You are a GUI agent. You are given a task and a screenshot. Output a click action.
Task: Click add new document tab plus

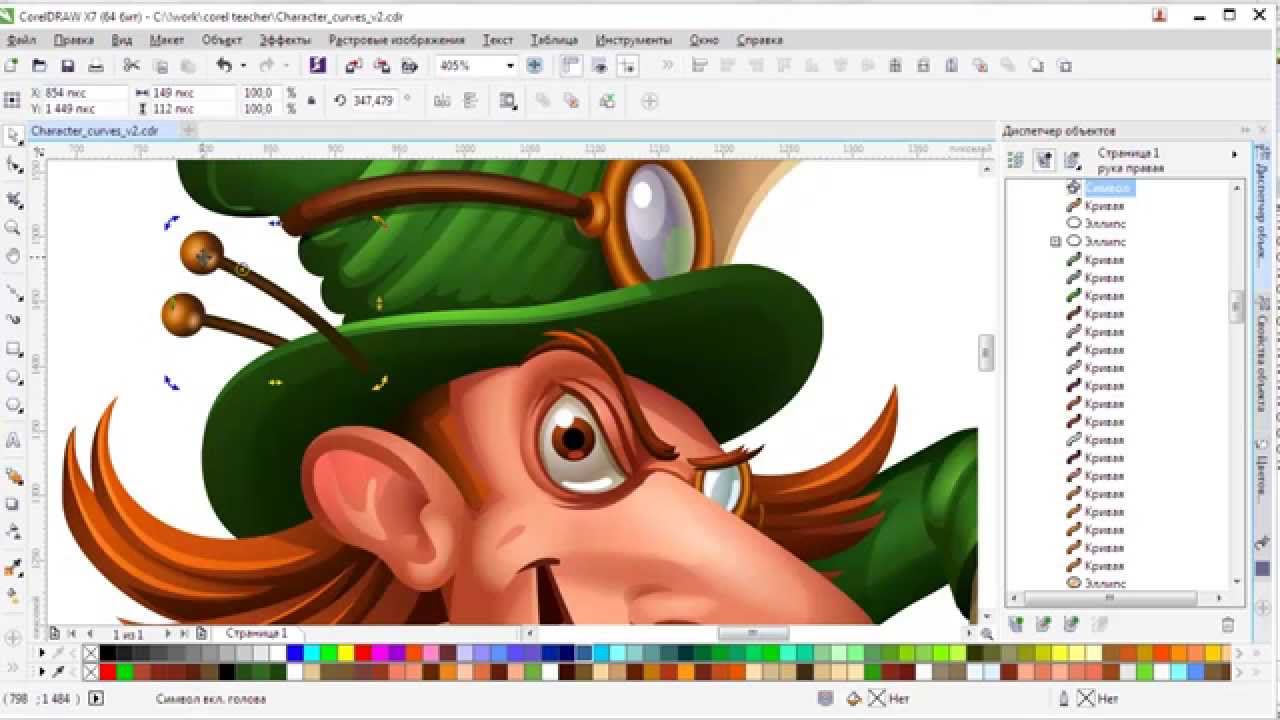coord(188,130)
